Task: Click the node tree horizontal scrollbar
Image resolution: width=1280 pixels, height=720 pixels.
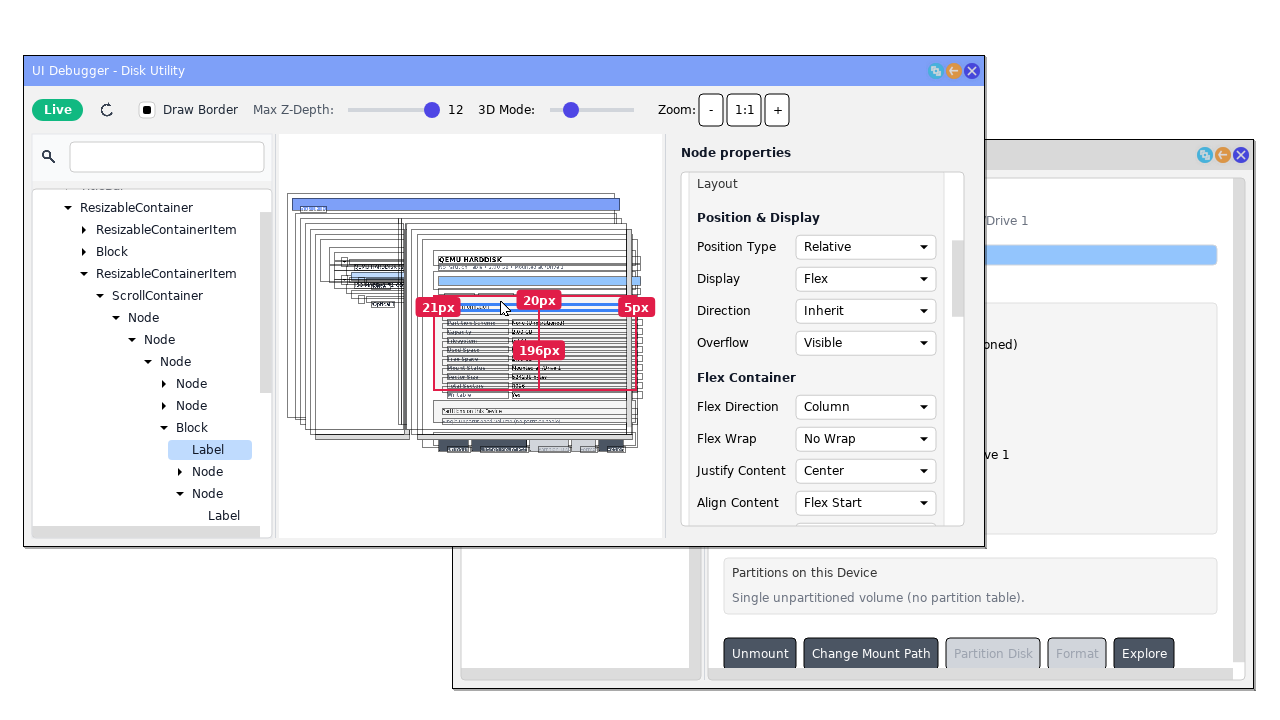Action: [146, 532]
